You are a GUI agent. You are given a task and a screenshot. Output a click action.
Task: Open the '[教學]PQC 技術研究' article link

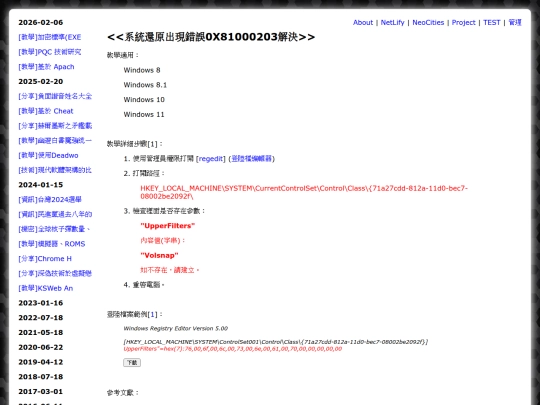click(x=50, y=52)
